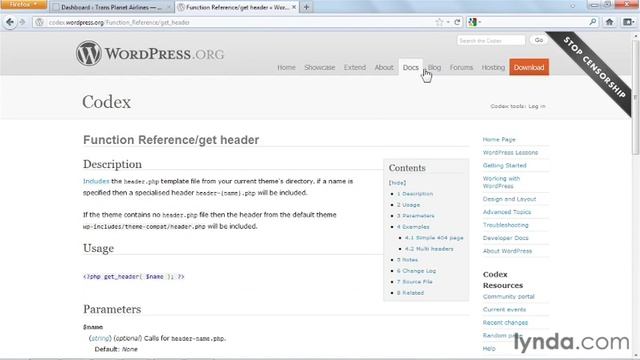Open a new tab with plus button
This screenshot has width=640, height=360.
[306, 7]
